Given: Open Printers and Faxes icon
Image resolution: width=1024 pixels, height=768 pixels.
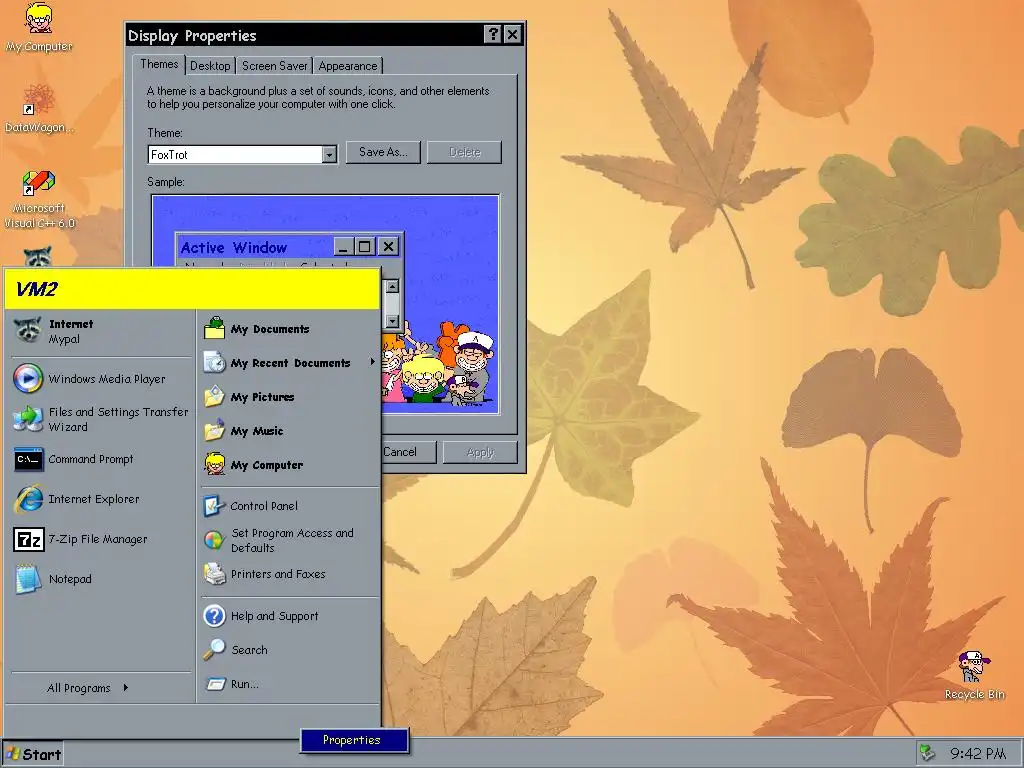Looking at the screenshot, I should pos(214,574).
